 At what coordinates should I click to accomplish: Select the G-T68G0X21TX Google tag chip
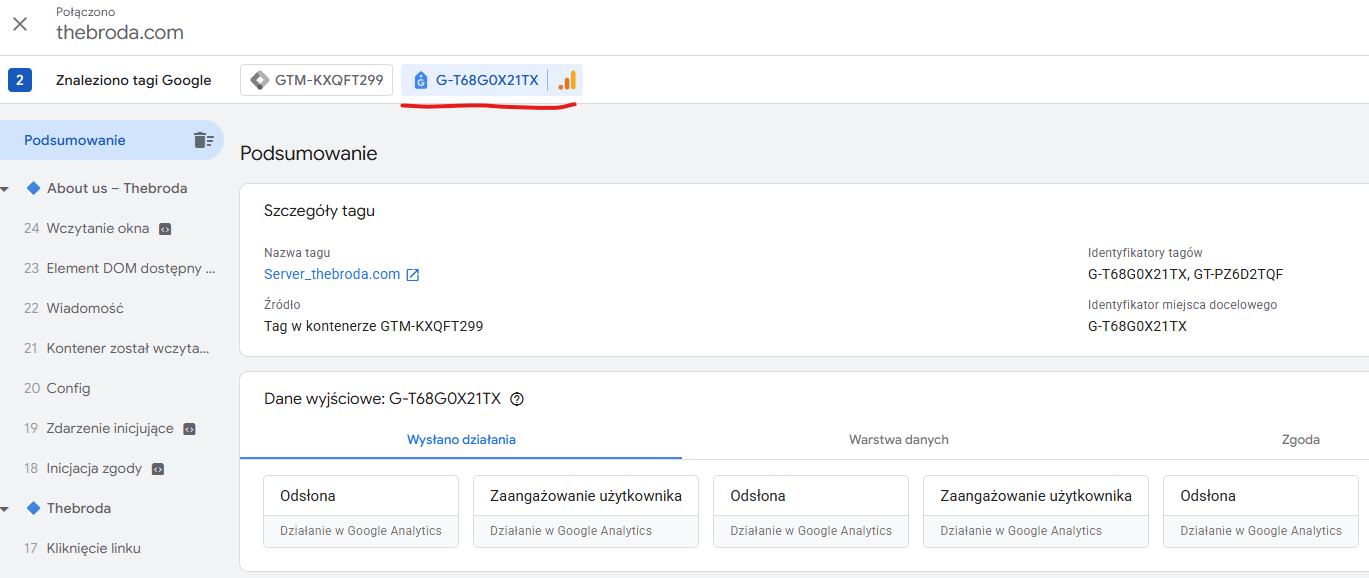tap(492, 80)
